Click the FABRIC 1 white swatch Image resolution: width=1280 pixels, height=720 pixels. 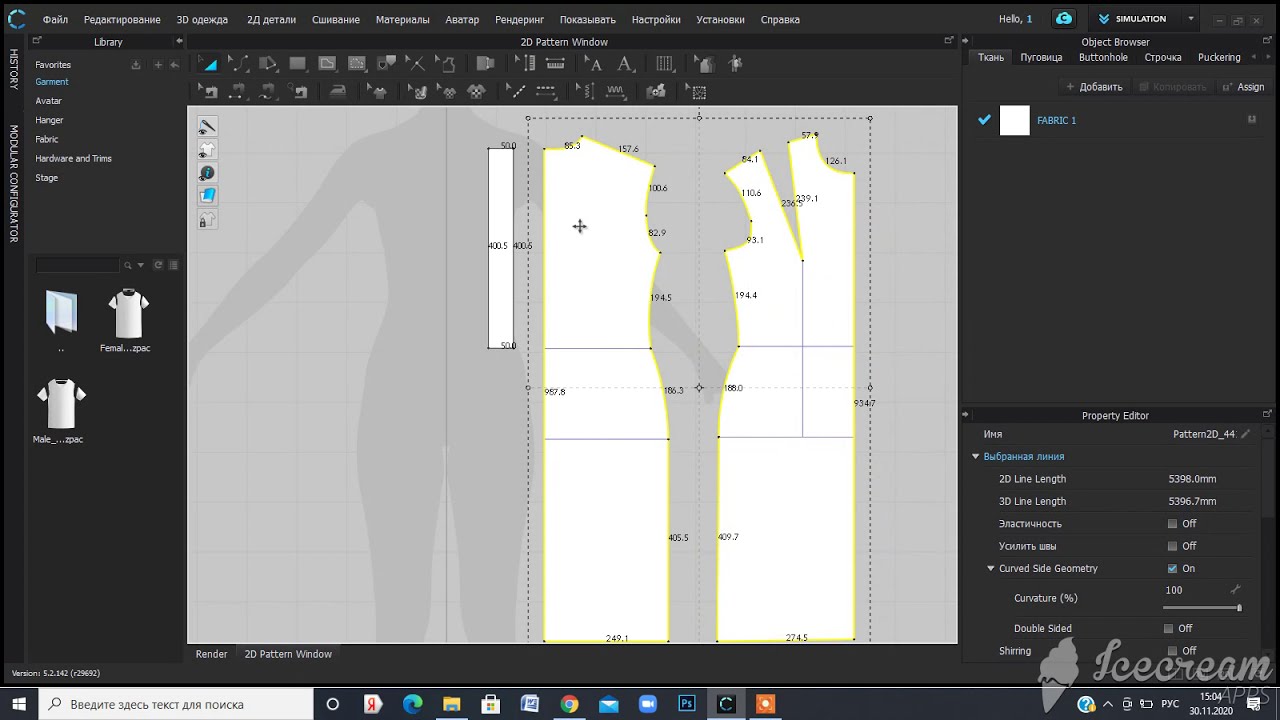click(x=1015, y=120)
